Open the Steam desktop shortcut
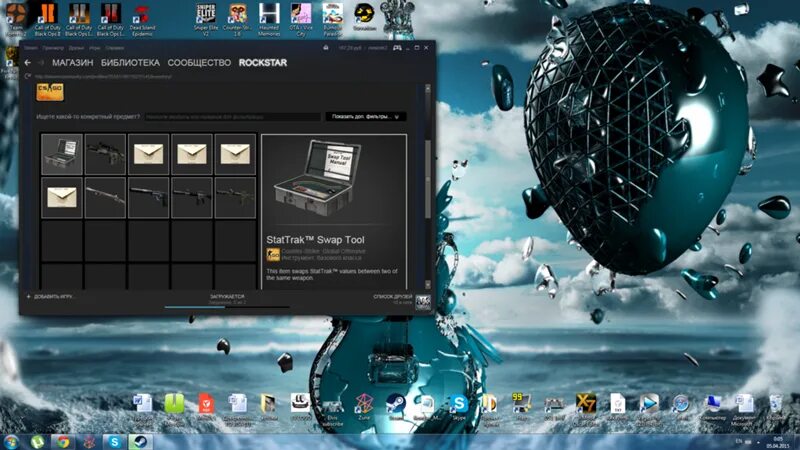This screenshot has width=800, height=450. (395, 407)
